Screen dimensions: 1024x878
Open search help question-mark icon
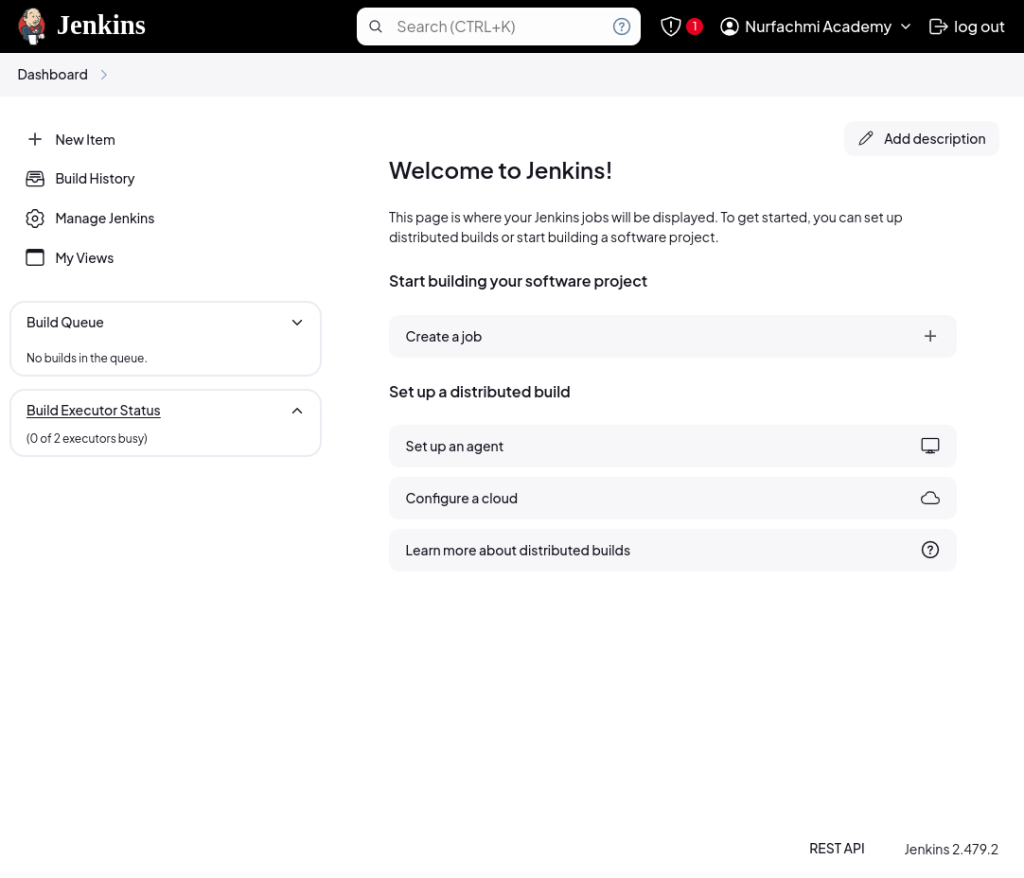(621, 27)
